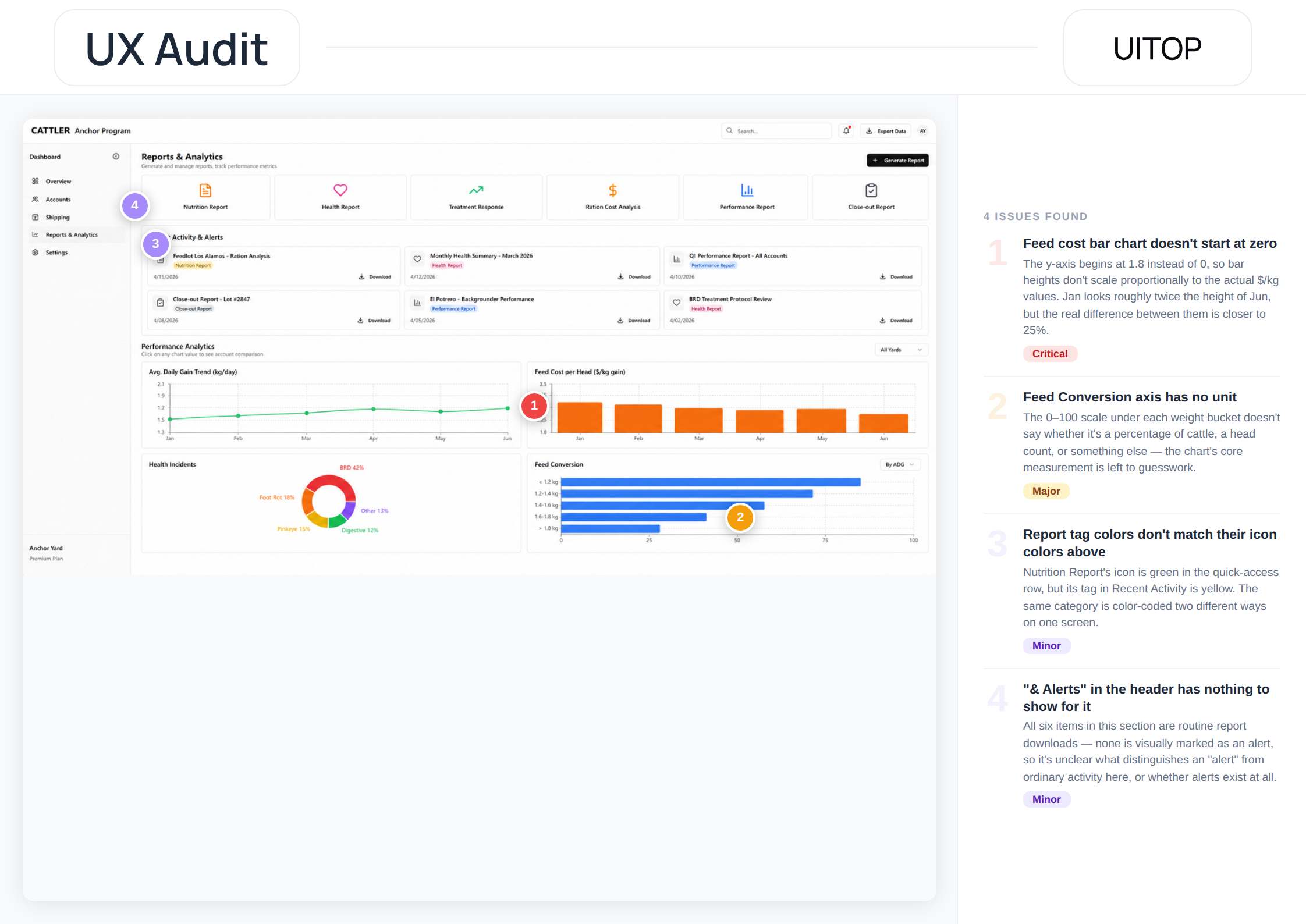Open the Treatment Response trend arrow icon
The width and height of the screenshot is (1306, 924).
476,190
